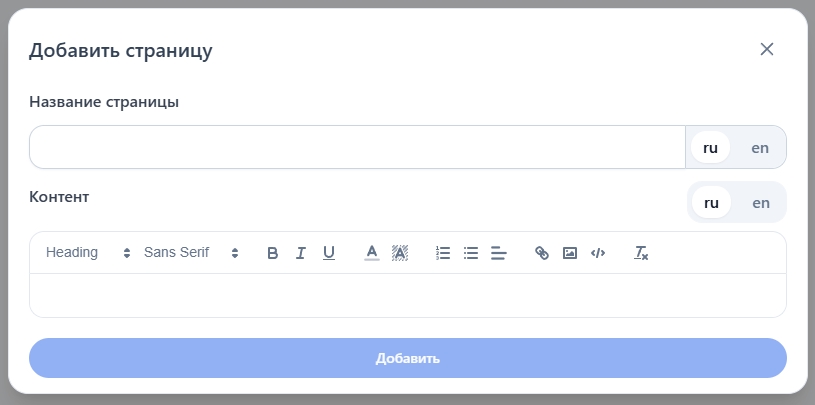Focus the Название страницы text field
Screen dimensions: 815x405
point(357,147)
